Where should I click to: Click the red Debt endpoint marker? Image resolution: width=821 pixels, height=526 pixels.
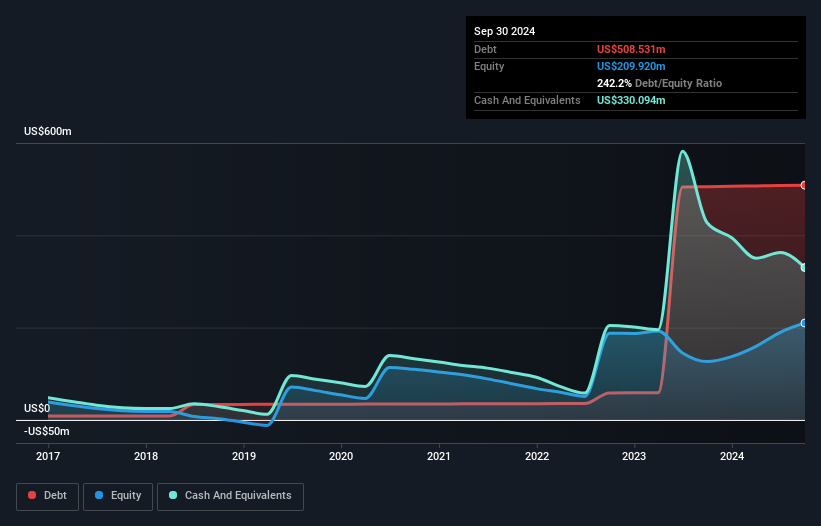(x=804, y=185)
